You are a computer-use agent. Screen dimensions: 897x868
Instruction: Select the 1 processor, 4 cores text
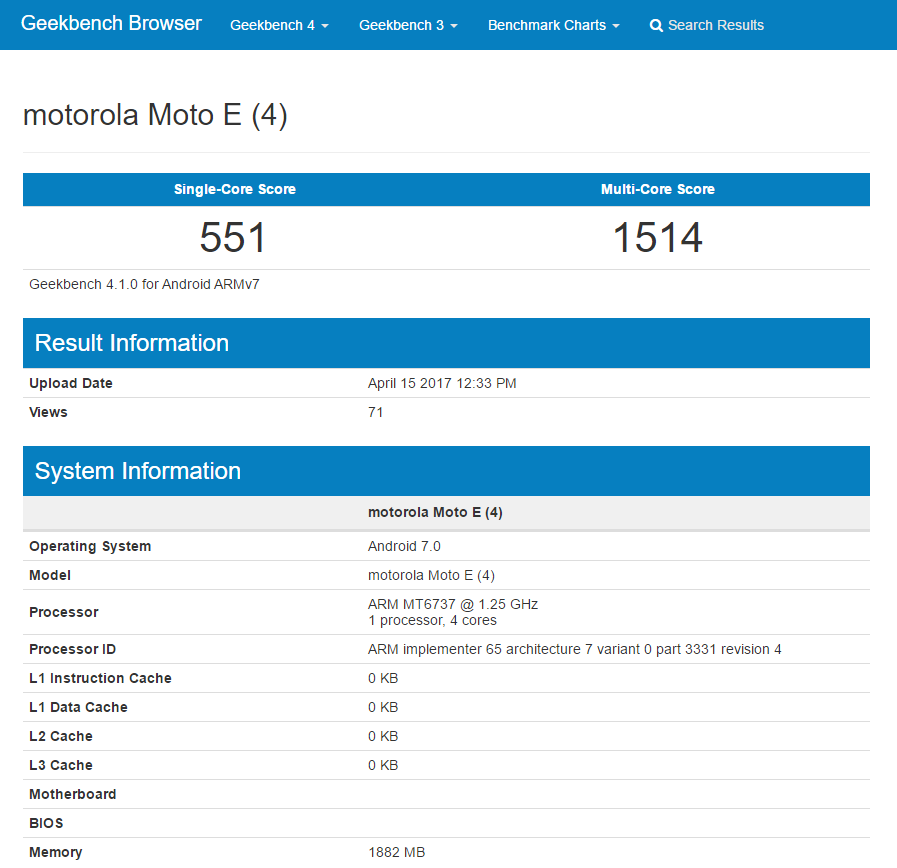pos(432,621)
